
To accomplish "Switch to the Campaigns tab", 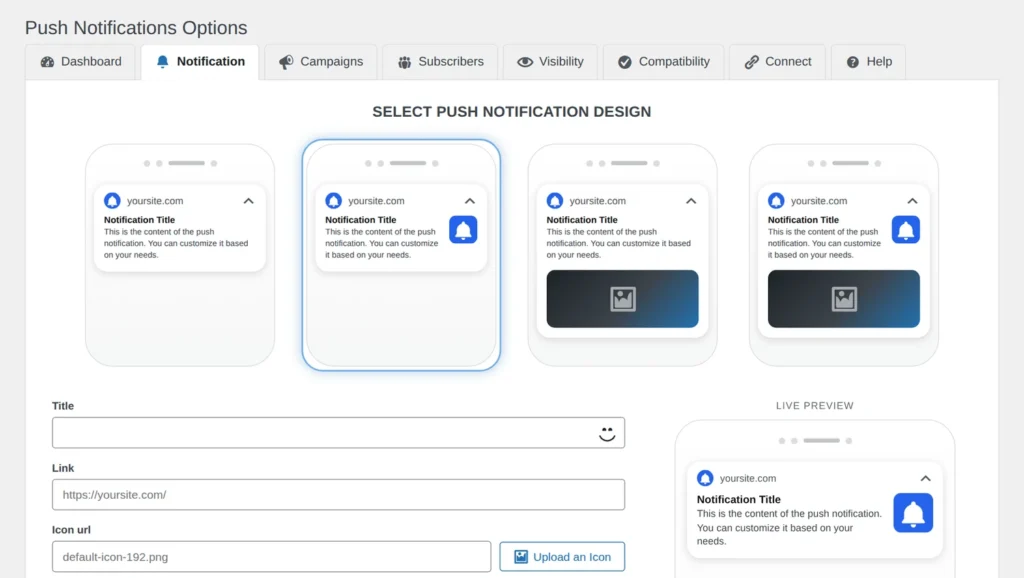I will tap(321, 61).
